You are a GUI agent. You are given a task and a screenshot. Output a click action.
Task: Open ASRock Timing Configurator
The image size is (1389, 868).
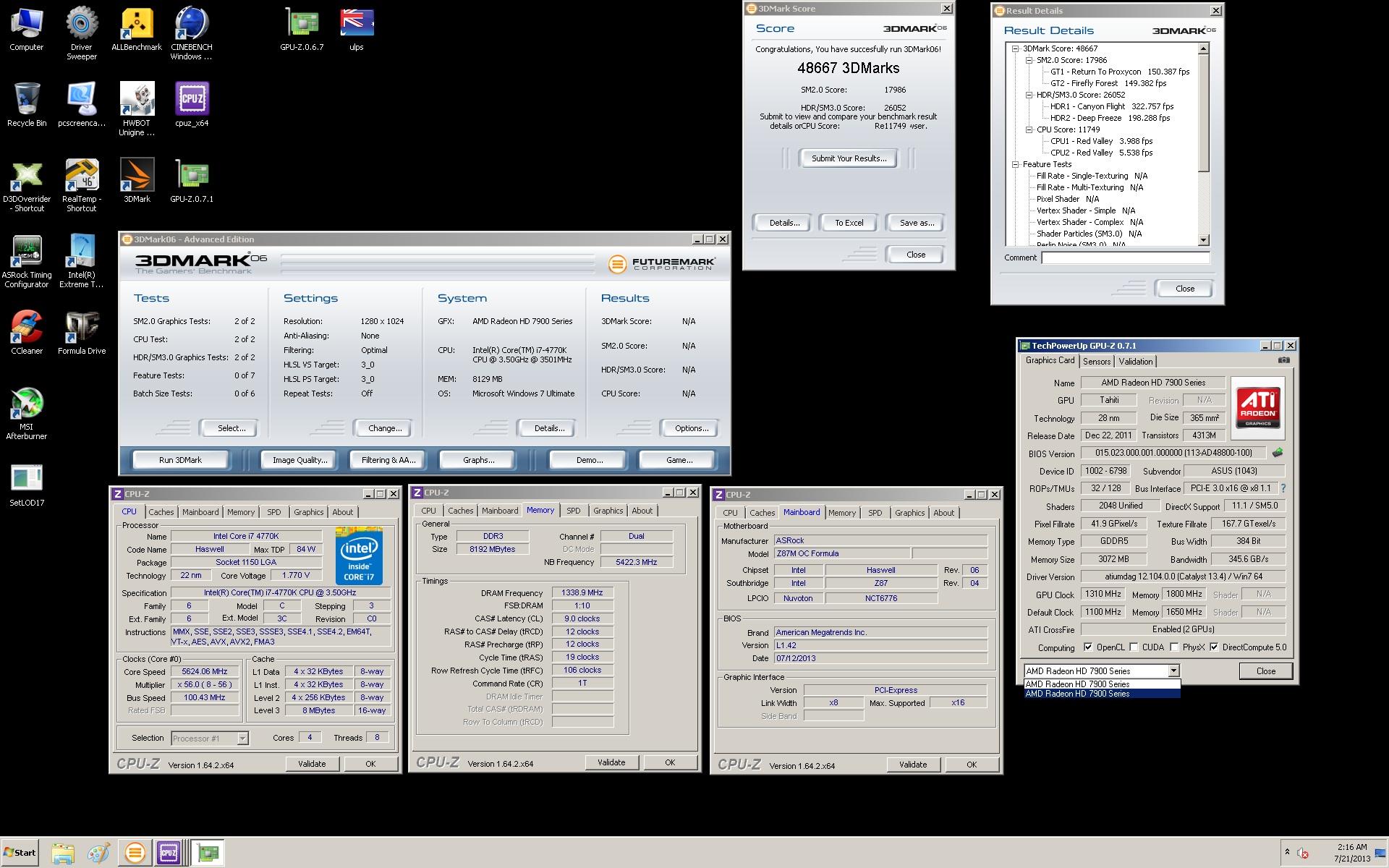(x=27, y=261)
